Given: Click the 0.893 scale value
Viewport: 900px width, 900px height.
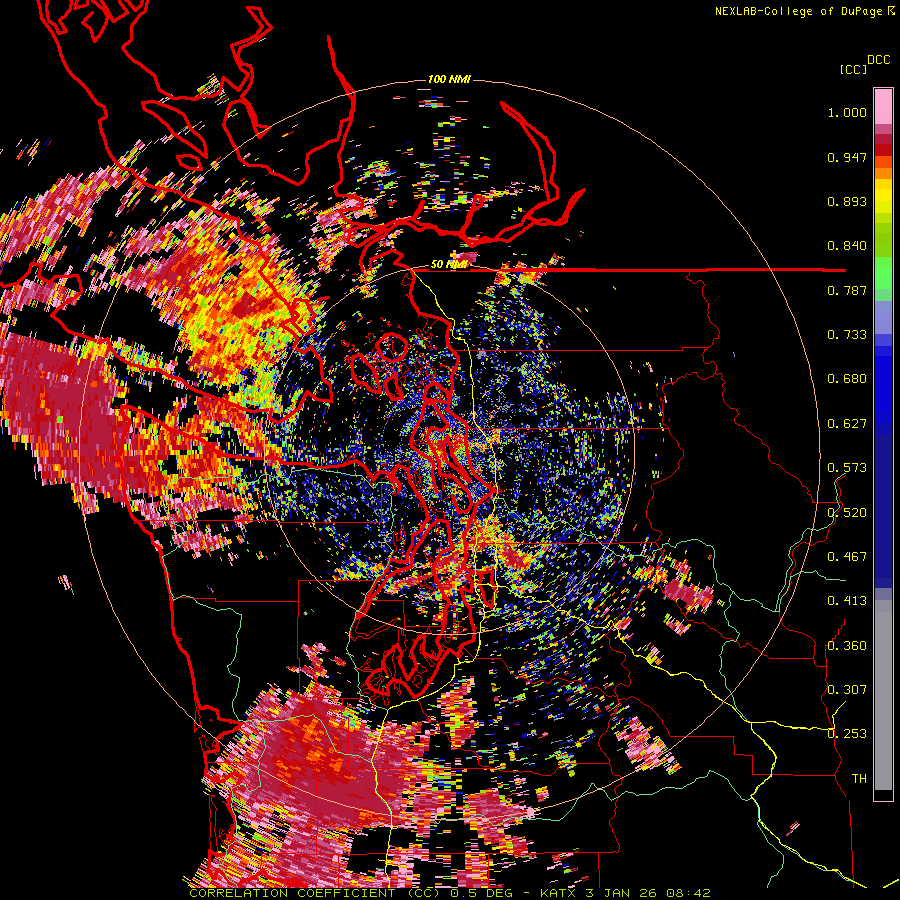Looking at the screenshot, I should [847, 201].
